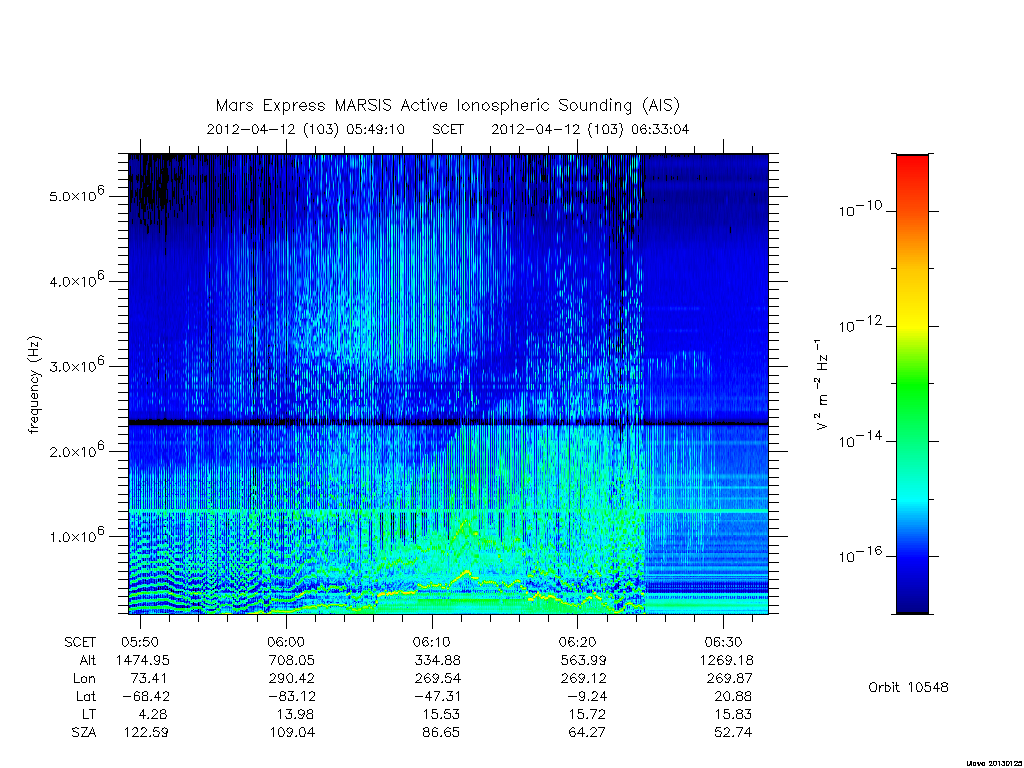Screen dimensions: 1024x768
Task: Click the 'Lat' row label
Action: (x=86, y=696)
